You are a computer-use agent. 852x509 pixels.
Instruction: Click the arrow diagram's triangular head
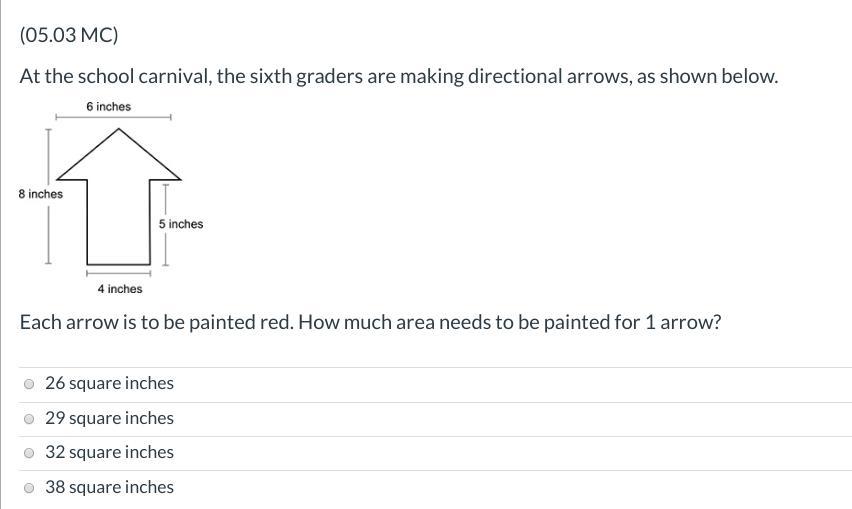[x=118, y=158]
